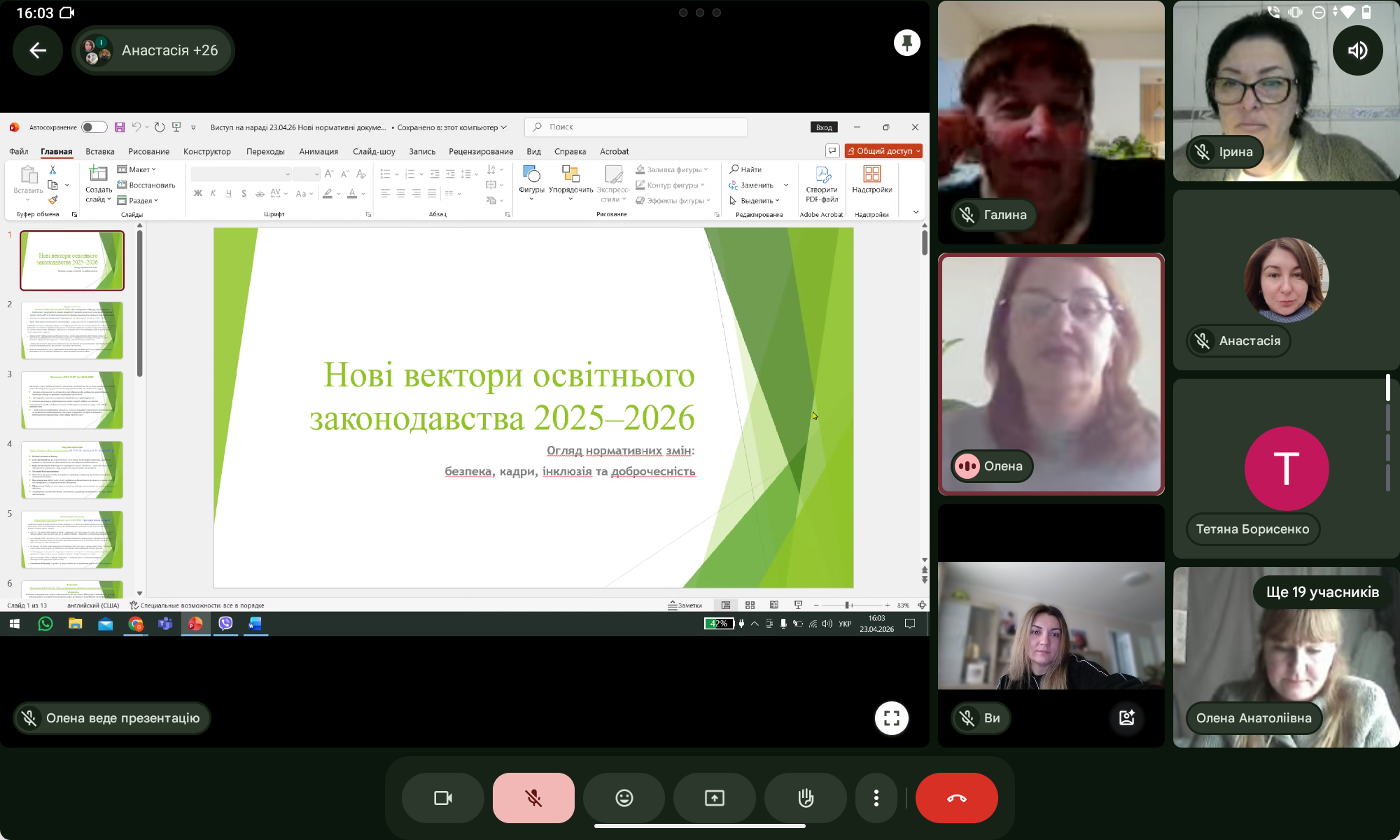Switch to the Анимация tab

tap(318, 151)
